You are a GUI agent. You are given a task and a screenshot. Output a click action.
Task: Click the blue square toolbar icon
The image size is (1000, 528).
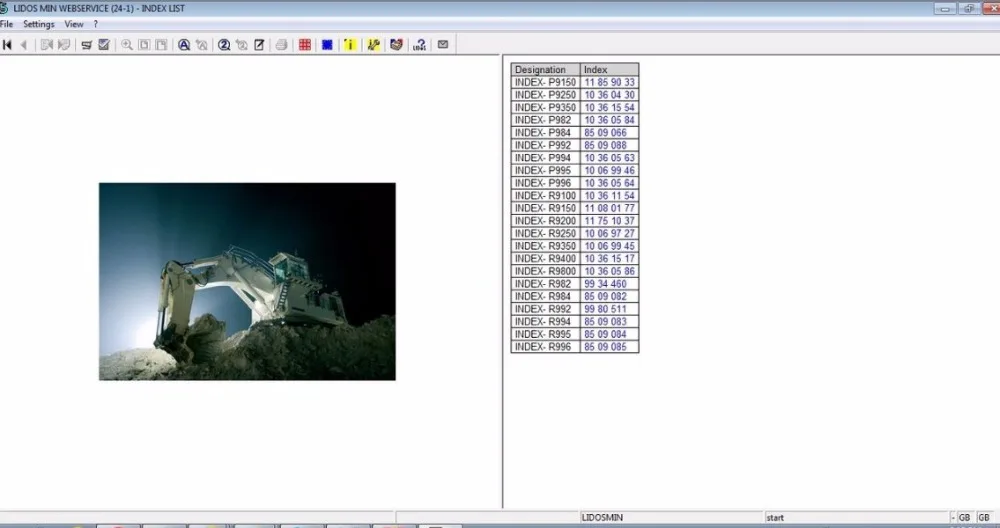tap(327, 45)
